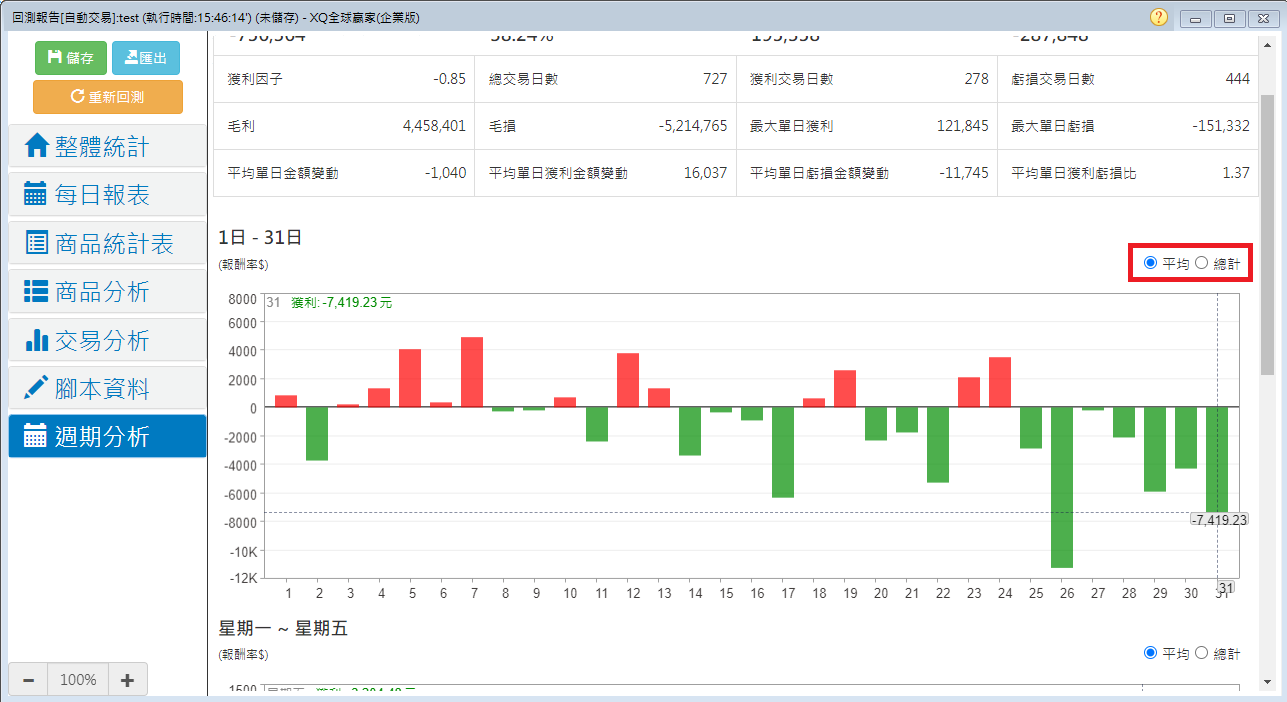The height and width of the screenshot is (702, 1287).
Task: Open the 整體統計 overall statistics tab
Action: point(107,146)
